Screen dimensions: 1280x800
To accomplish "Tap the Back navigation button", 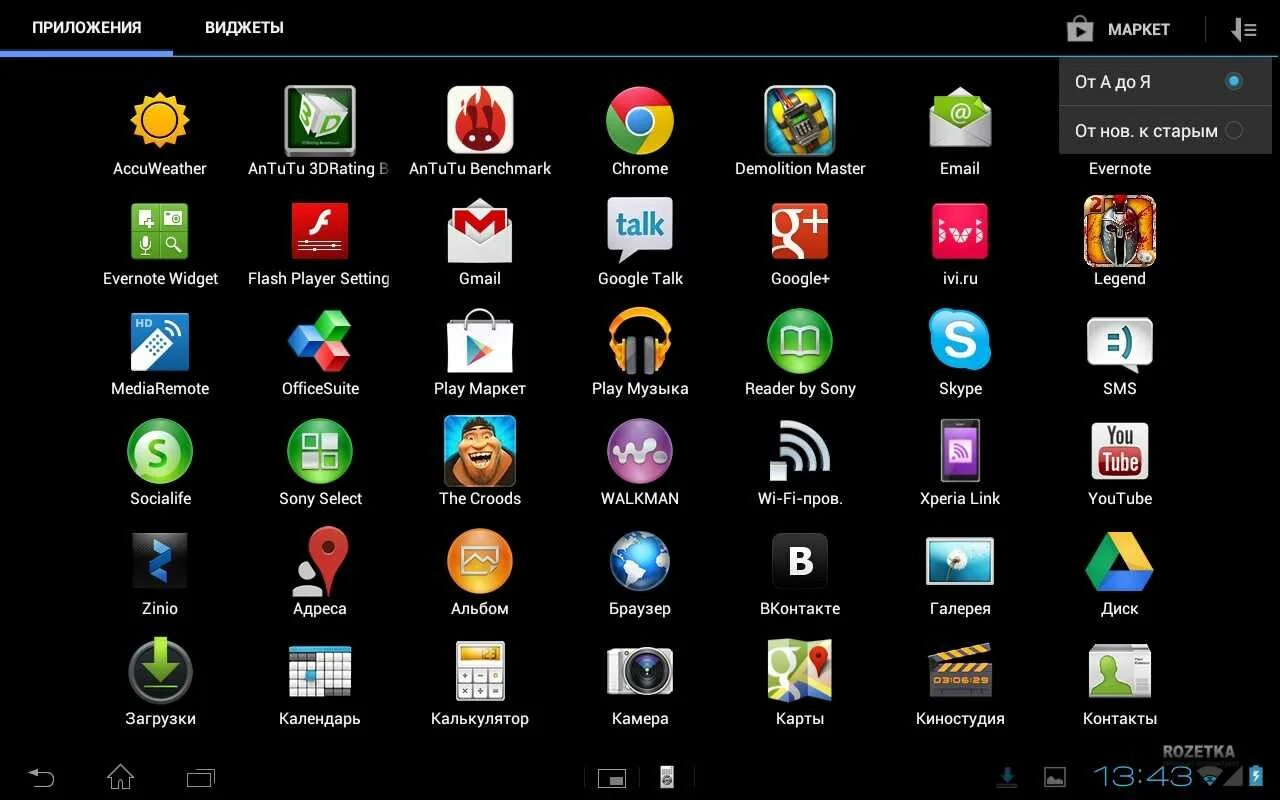I will coord(41,777).
